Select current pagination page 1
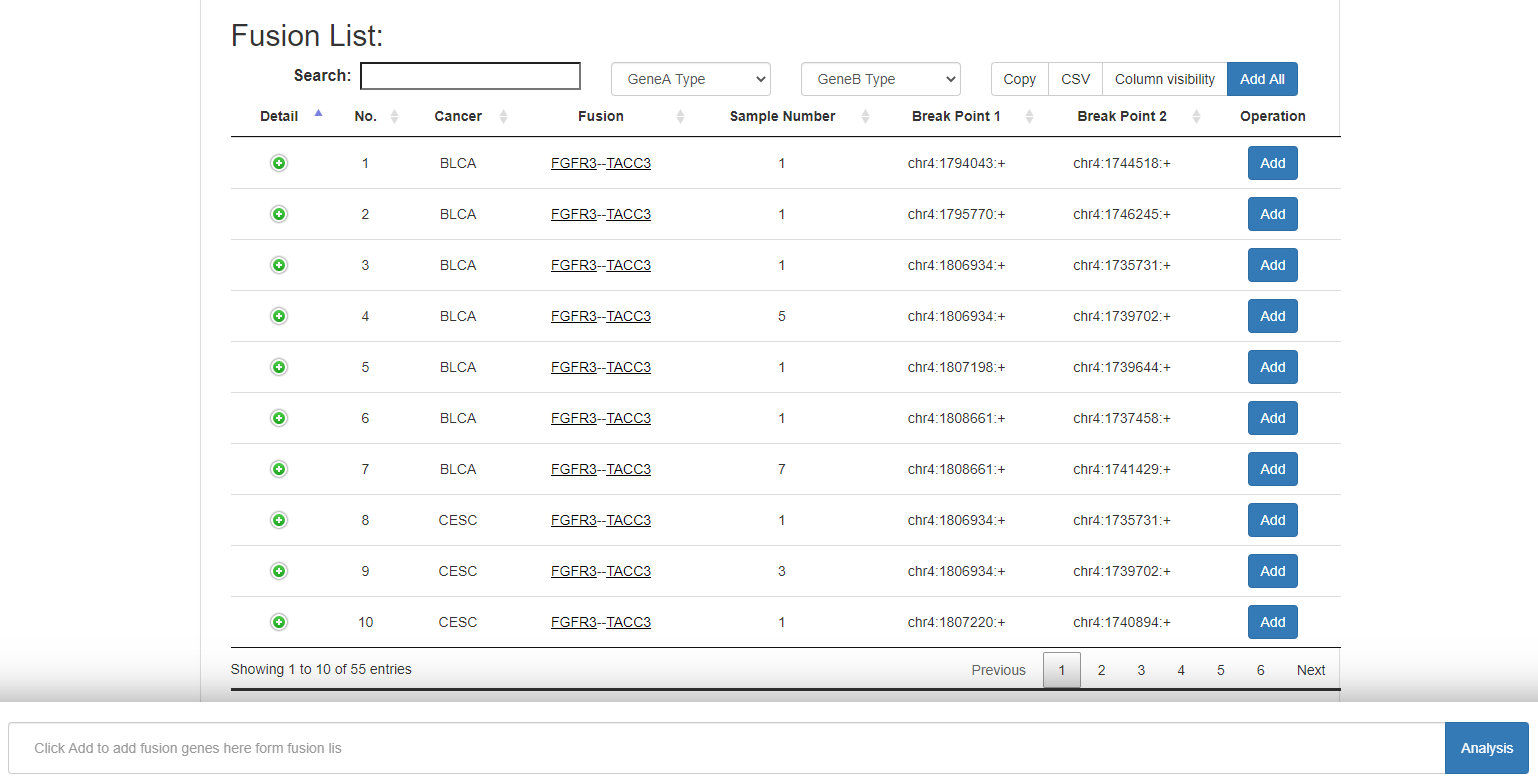 point(1062,670)
